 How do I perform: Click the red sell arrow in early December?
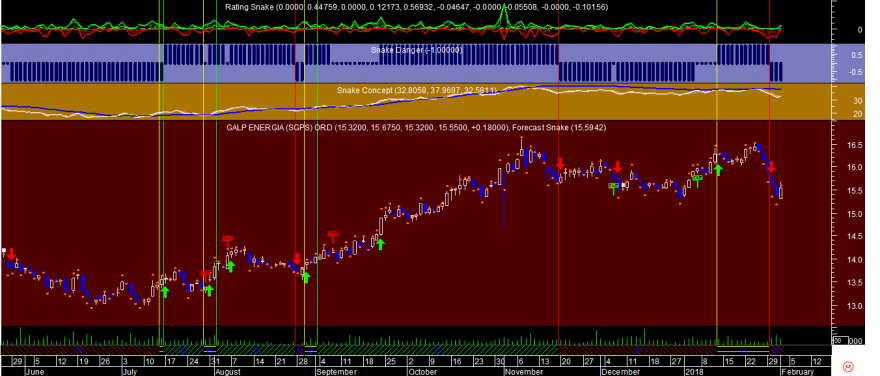(618, 166)
